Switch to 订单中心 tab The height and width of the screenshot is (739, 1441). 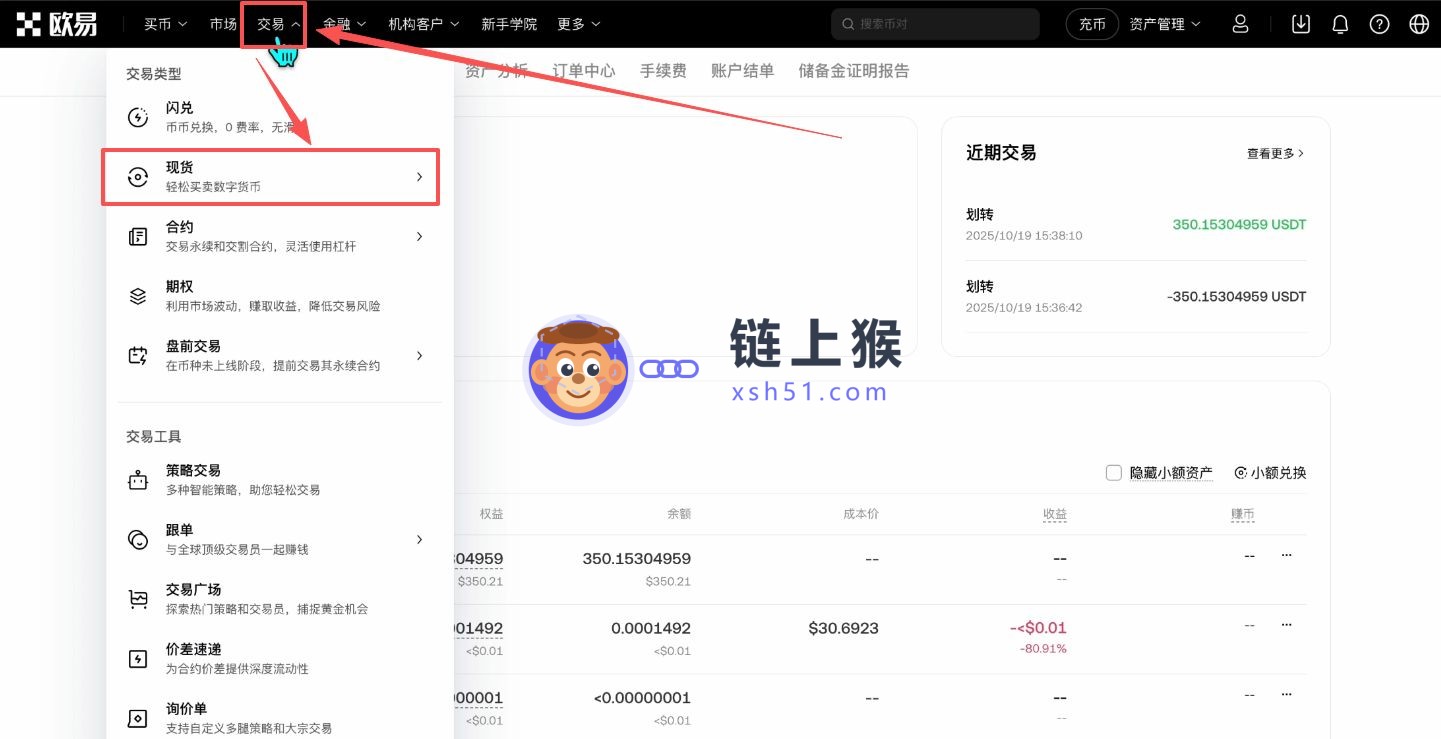pos(584,71)
